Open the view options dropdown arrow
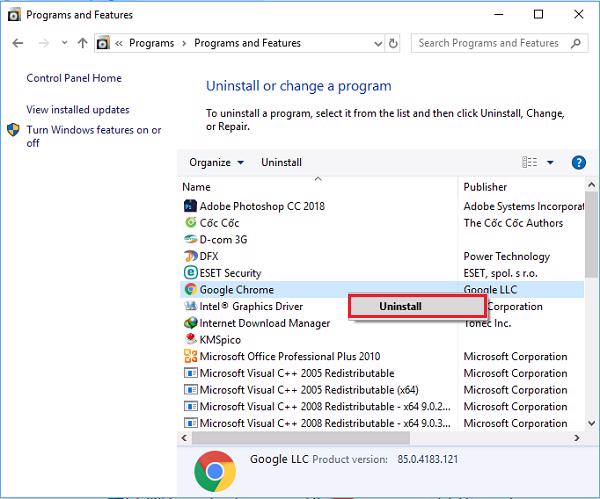The height and width of the screenshot is (499, 600). click(x=550, y=163)
